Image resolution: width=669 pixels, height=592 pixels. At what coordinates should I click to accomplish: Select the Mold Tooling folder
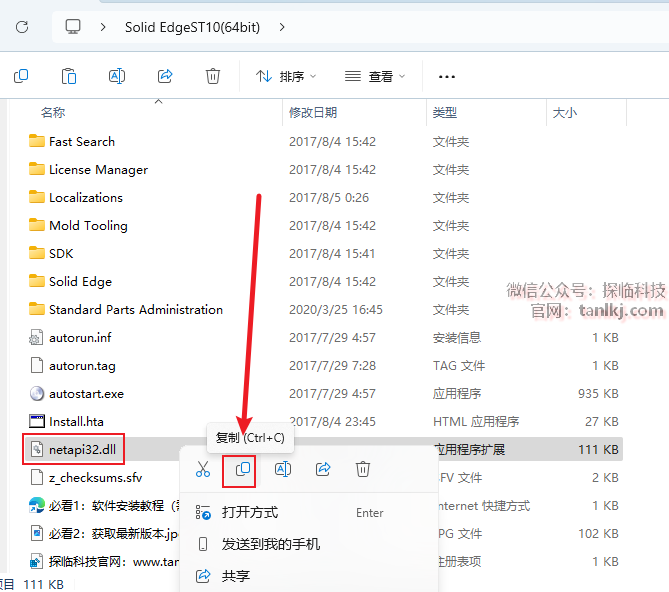coord(88,226)
